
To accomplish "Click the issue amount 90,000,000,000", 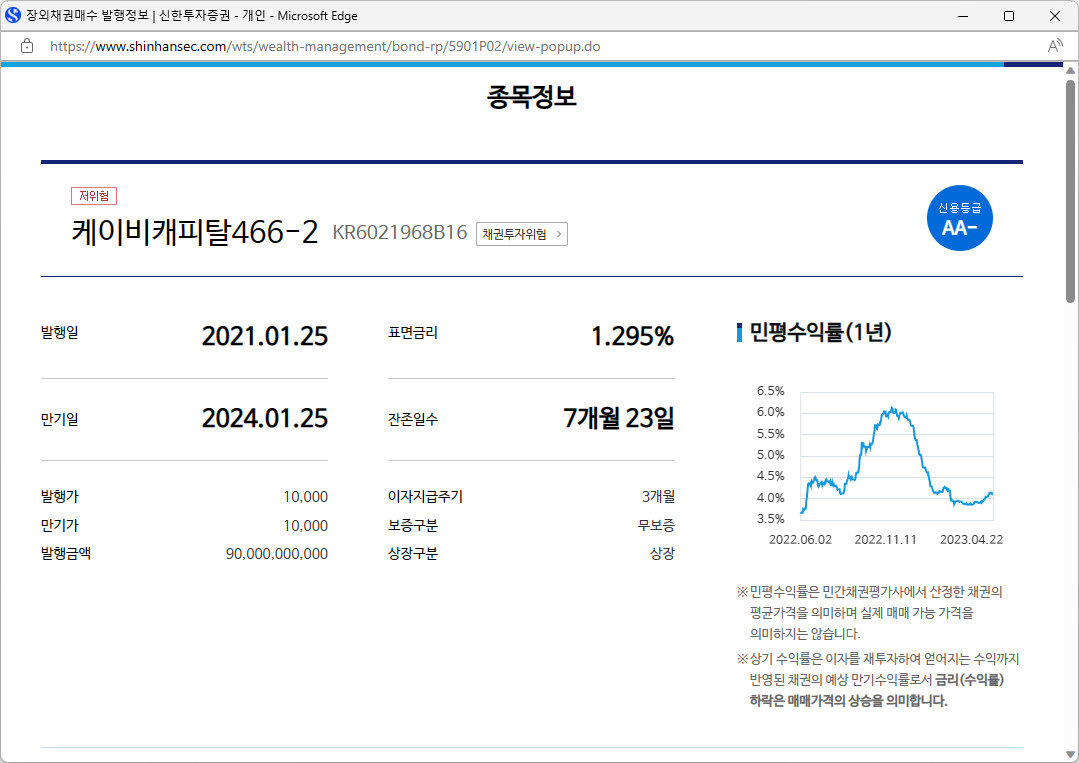I will click(x=277, y=554).
